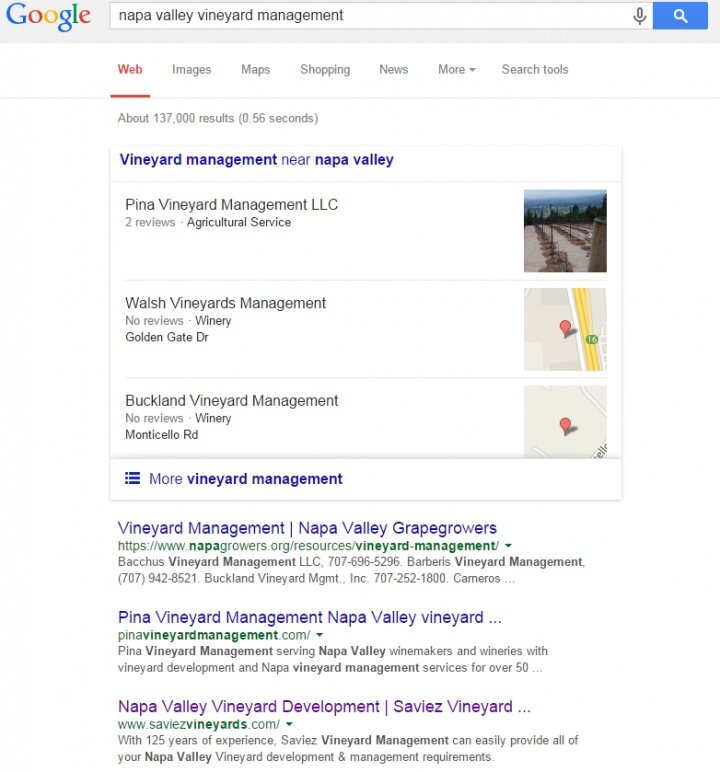This screenshot has width=720, height=772.
Task: Expand the More dropdown menu
Action: coord(457,69)
